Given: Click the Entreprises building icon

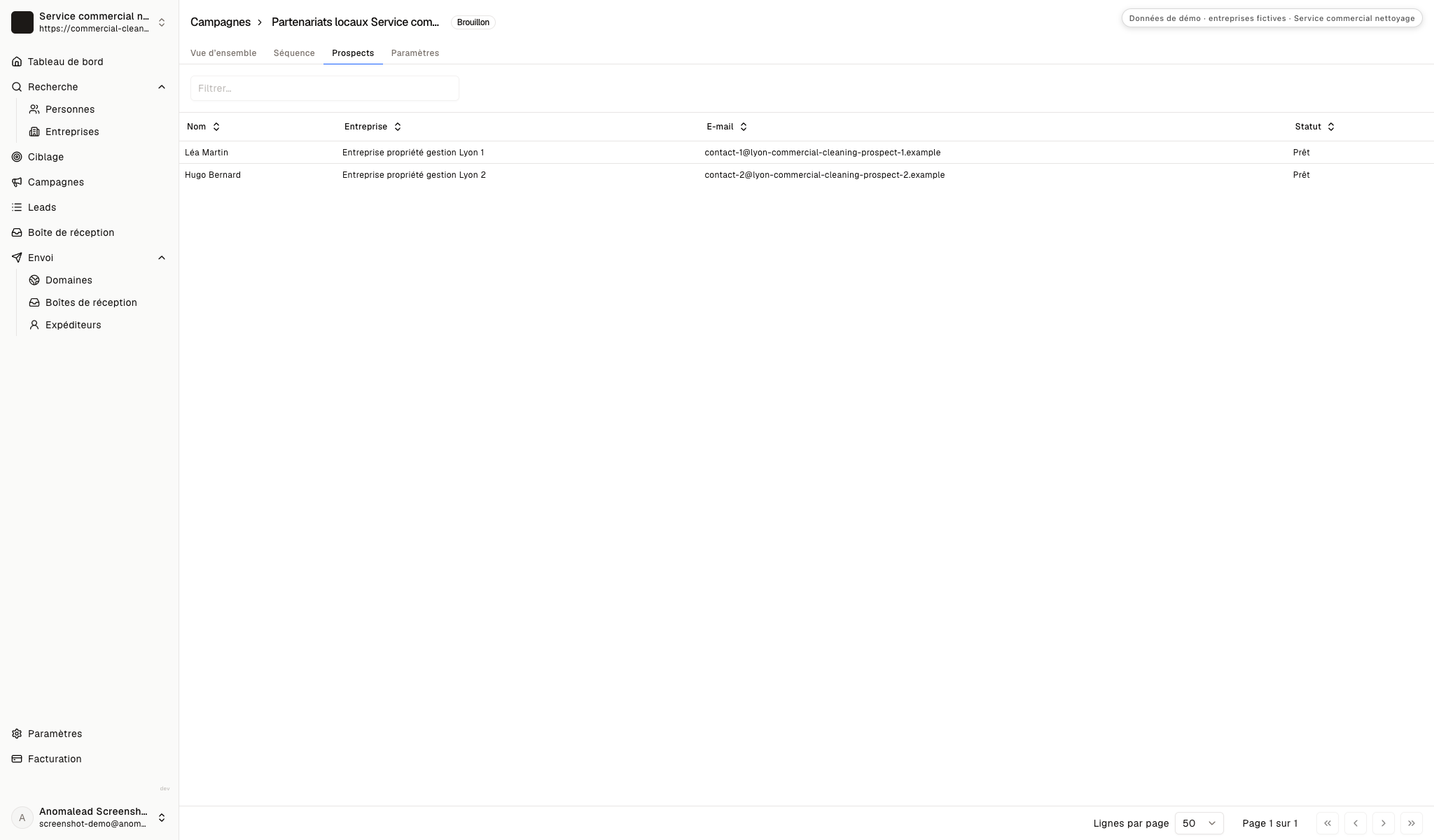Looking at the screenshot, I should (34, 132).
